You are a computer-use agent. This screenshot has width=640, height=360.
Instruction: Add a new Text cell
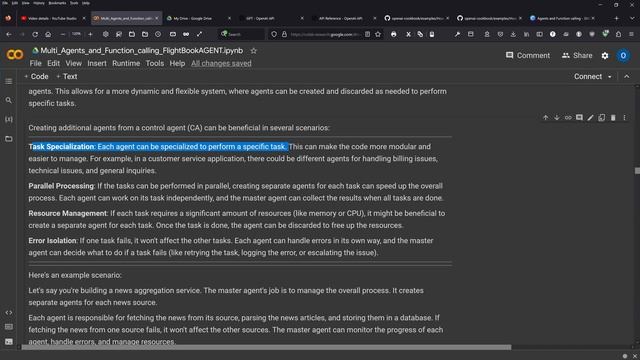[67, 76]
